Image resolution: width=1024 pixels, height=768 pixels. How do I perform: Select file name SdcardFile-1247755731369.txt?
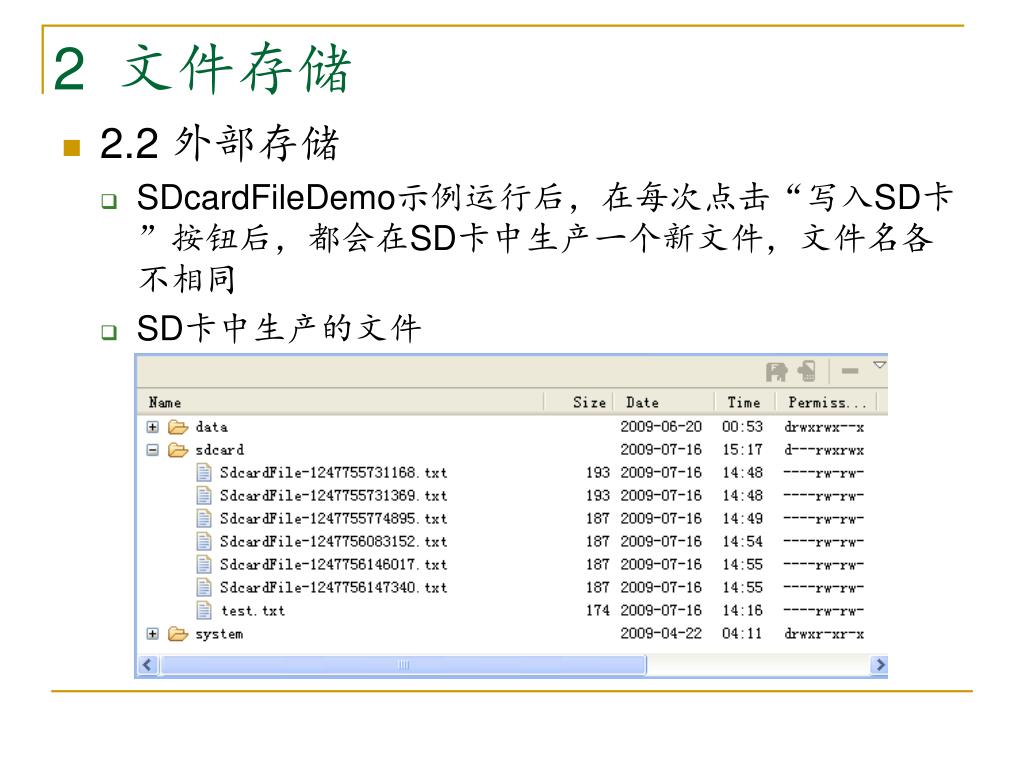click(x=333, y=496)
